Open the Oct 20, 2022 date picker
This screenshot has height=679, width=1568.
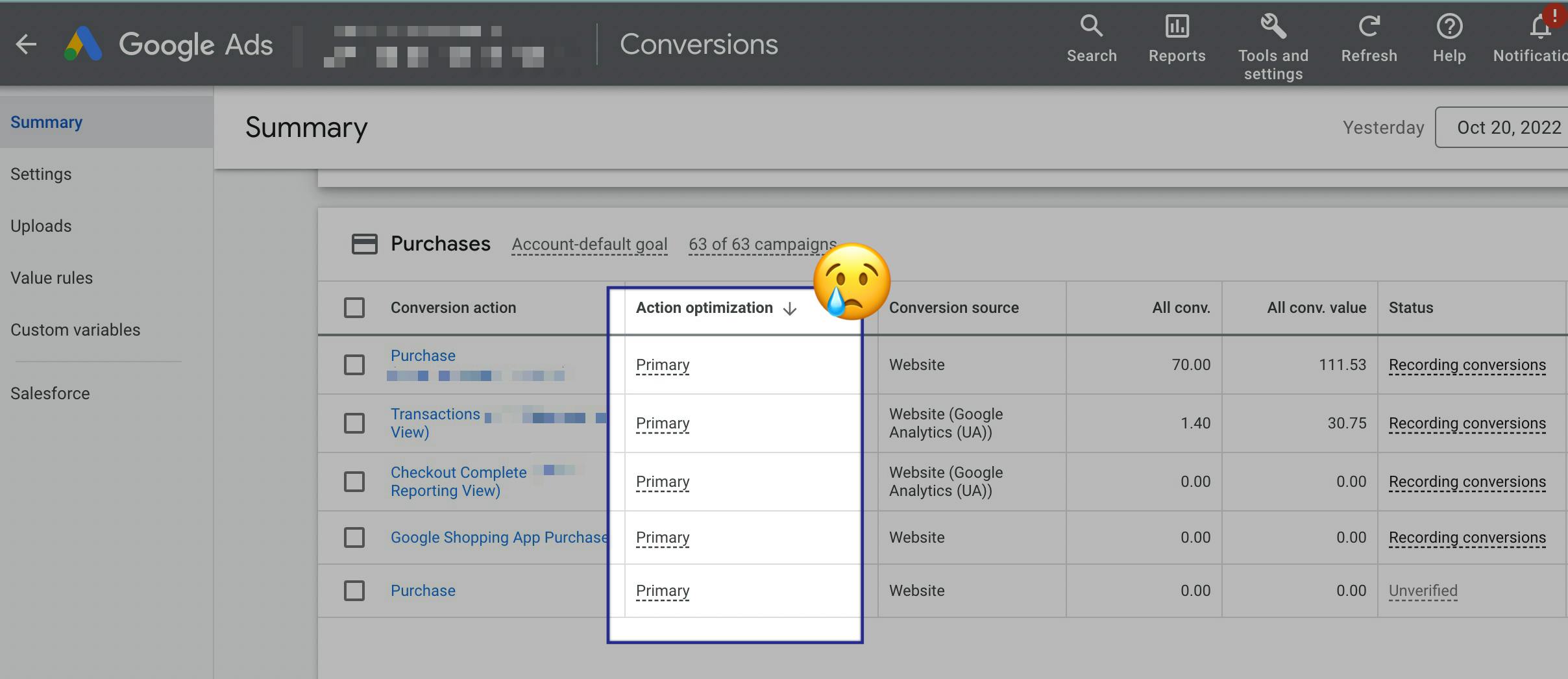pyautogui.click(x=1502, y=127)
